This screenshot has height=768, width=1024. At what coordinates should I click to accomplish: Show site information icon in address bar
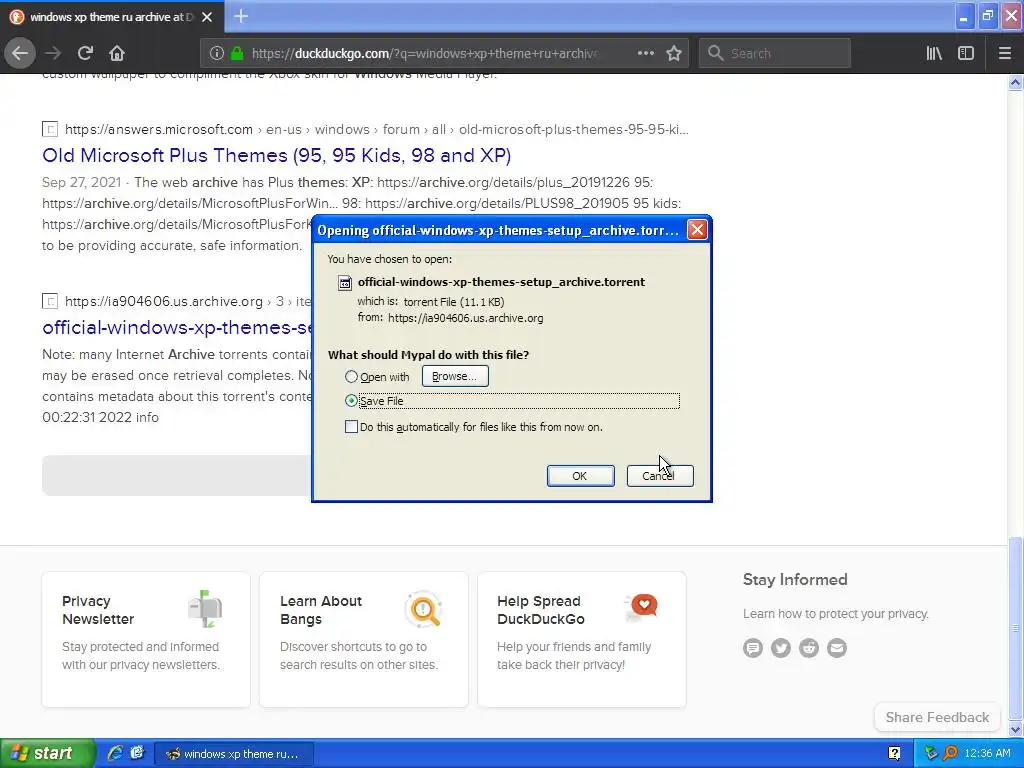coord(217,54)
